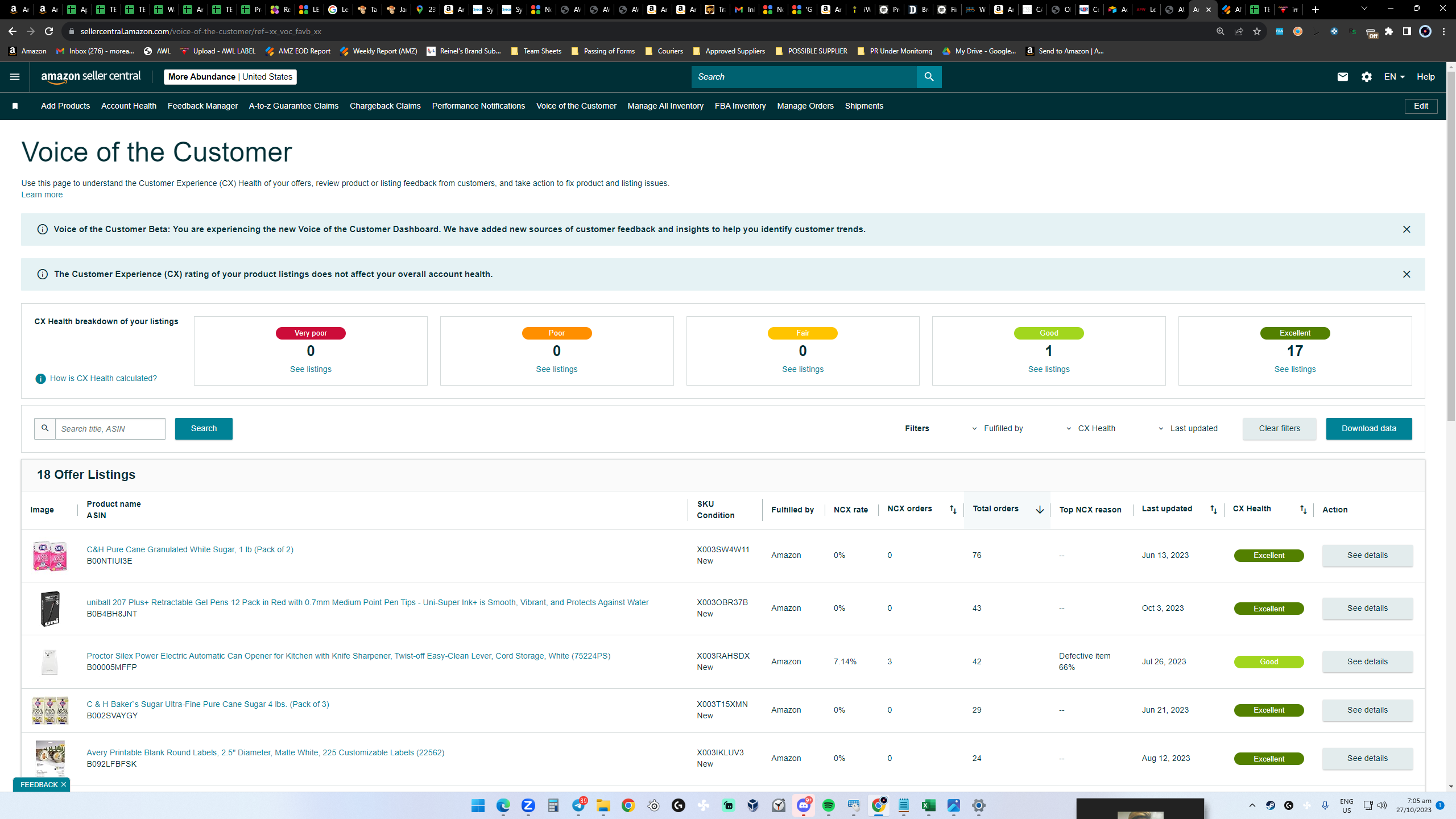Open the Seller Central hamburger menu
Image resolution: width=1456 pixels, height=819 pixels.
click(15, 77)
